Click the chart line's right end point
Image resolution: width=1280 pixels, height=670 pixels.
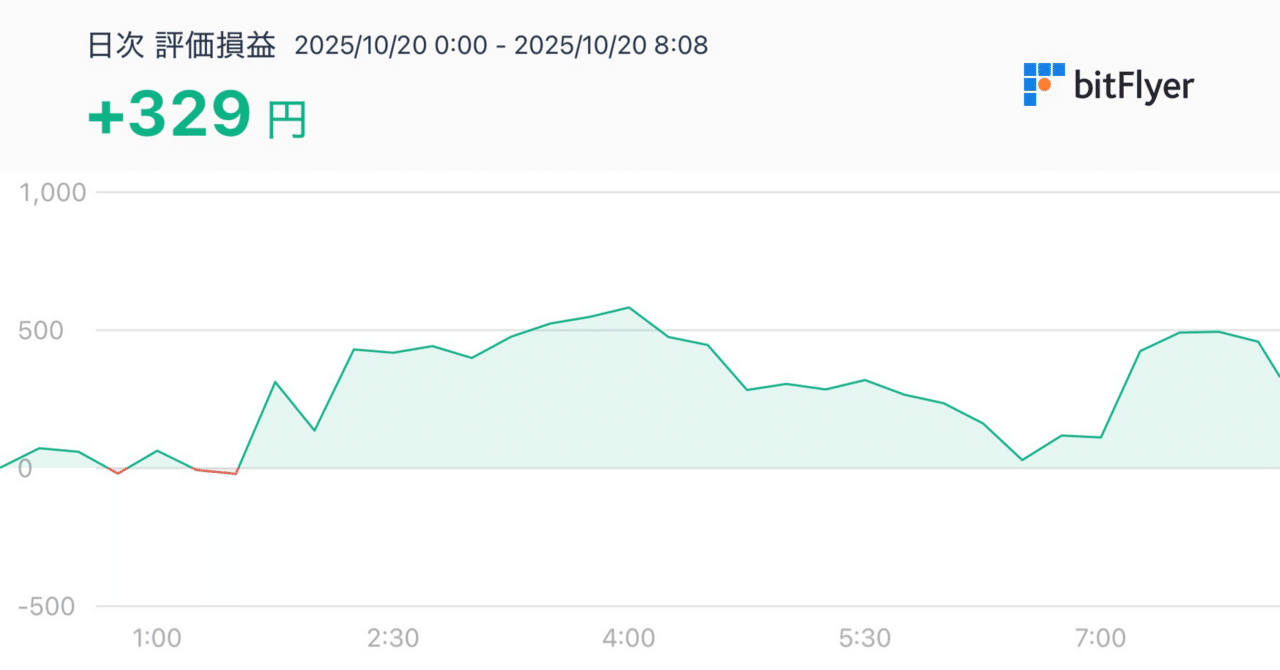point(1277,374)
